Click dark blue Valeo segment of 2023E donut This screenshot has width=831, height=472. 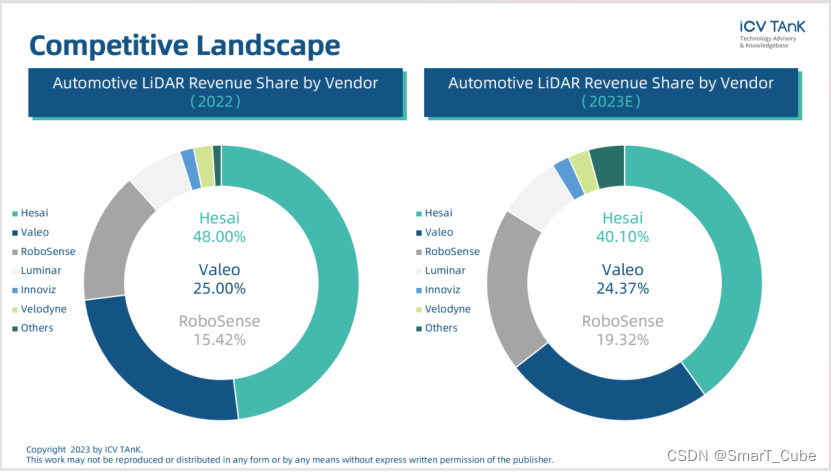pyautogui.click(x=609, y=398)
